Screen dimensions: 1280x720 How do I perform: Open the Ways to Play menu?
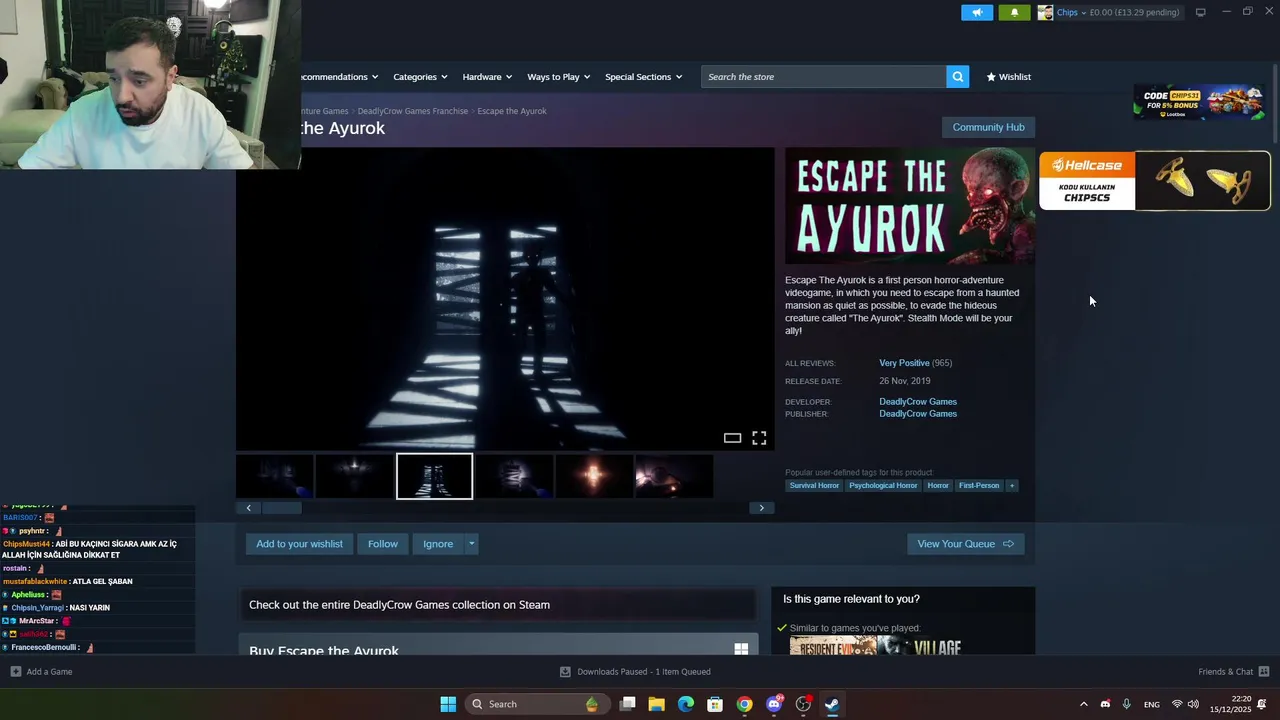(558, 77)
